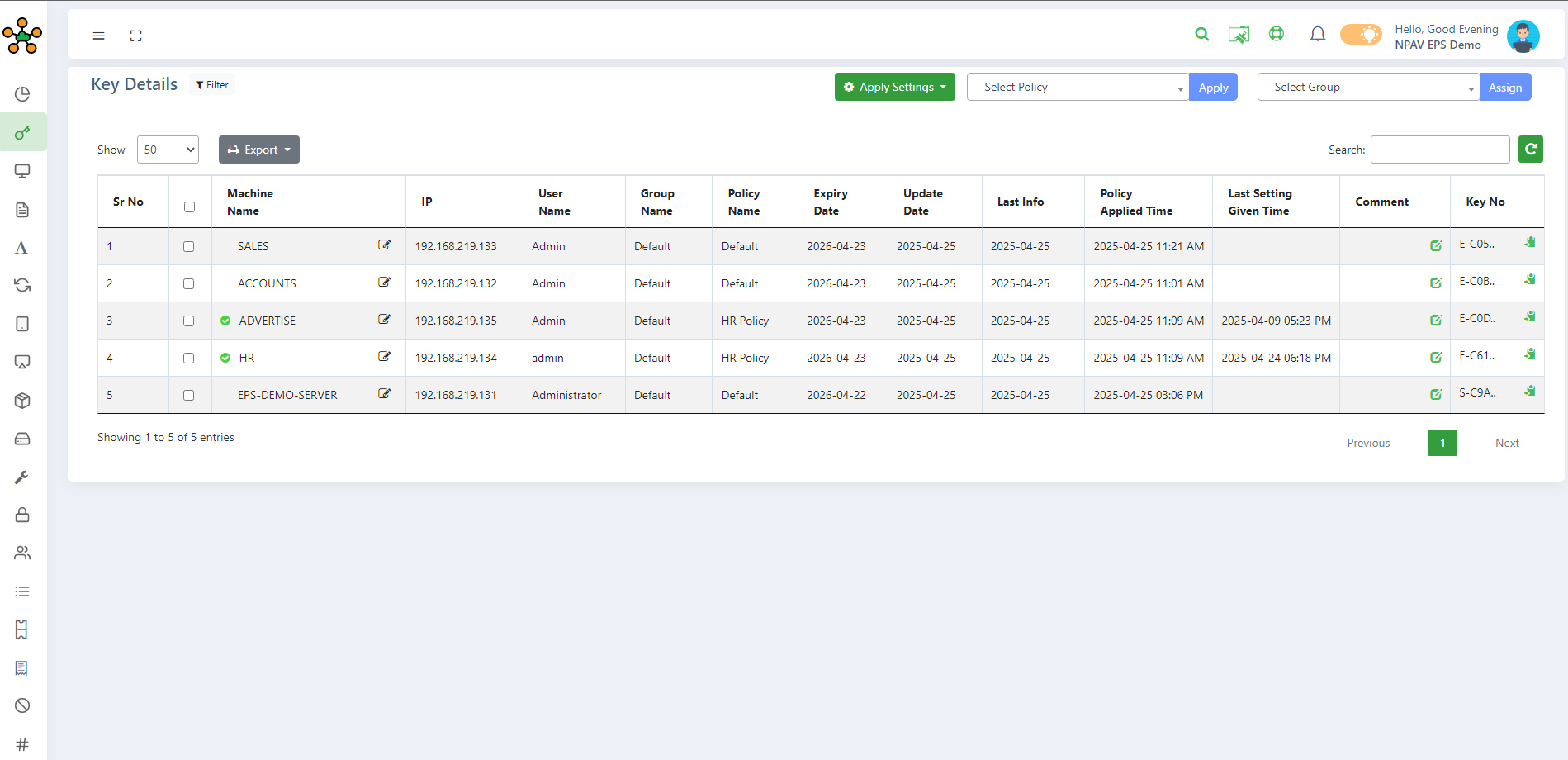The width and height of the screenshot is (1568, 760).
Task: Select the ADVERTISE row checkbox
Action: coord(188,321)
